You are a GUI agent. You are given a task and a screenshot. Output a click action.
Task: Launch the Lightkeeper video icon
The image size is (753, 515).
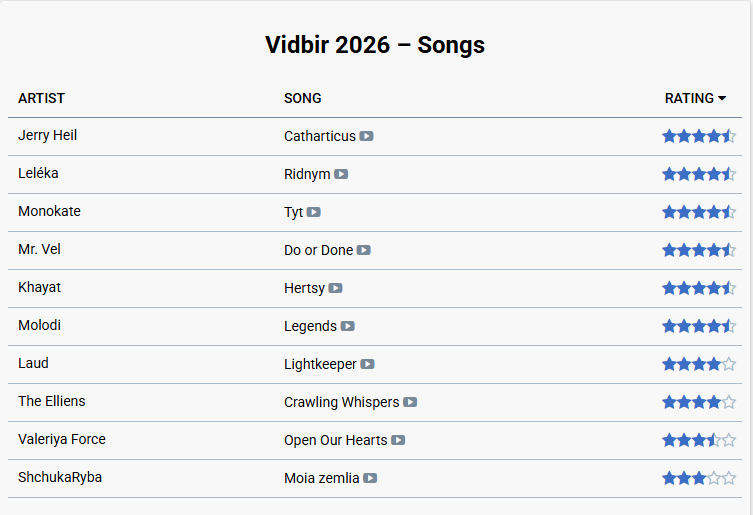[368, 364]
